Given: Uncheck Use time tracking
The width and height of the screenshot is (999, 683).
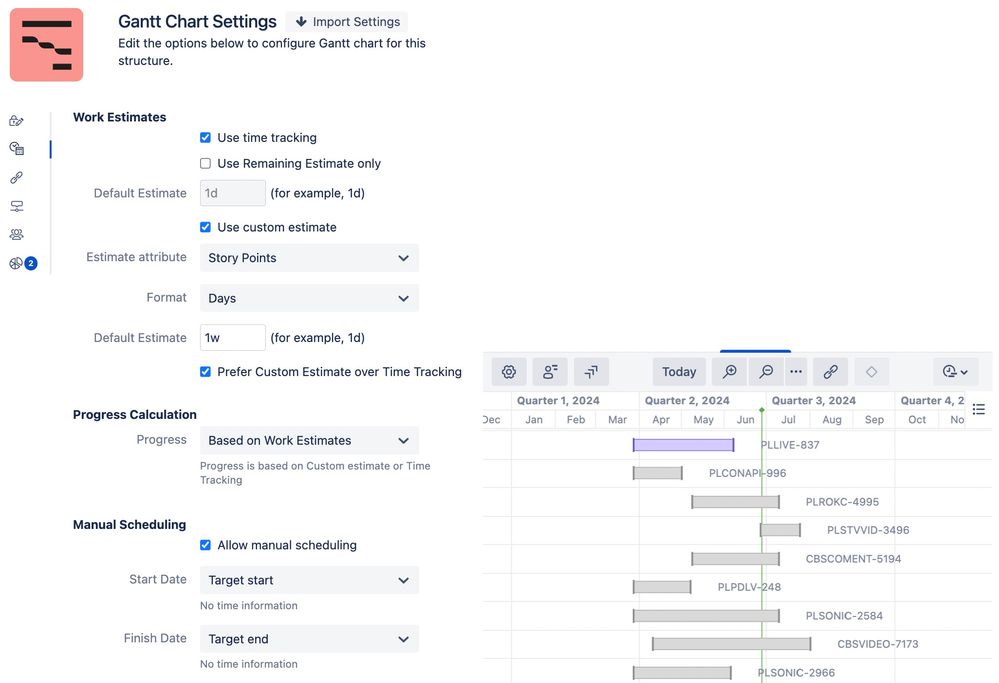Looking at the screenshot, I should [205, 137].
